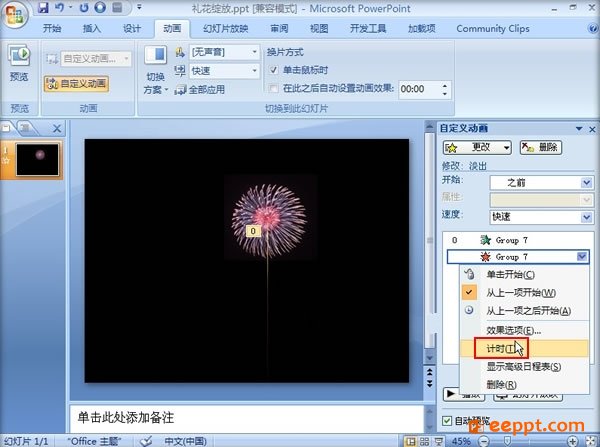Toggle the 自动预览 auto preview checkbox
Viewport: 600px width, 447px height.
coord(447,421)
